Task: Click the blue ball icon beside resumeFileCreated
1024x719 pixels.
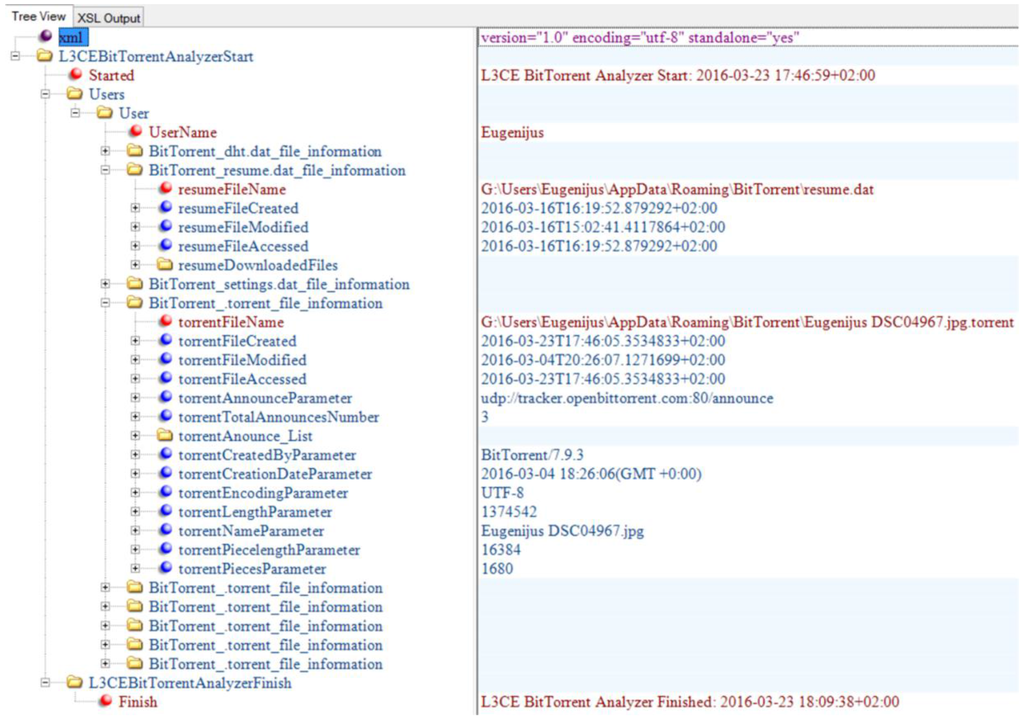Action: pyautogui.click(x=165, y=208)
